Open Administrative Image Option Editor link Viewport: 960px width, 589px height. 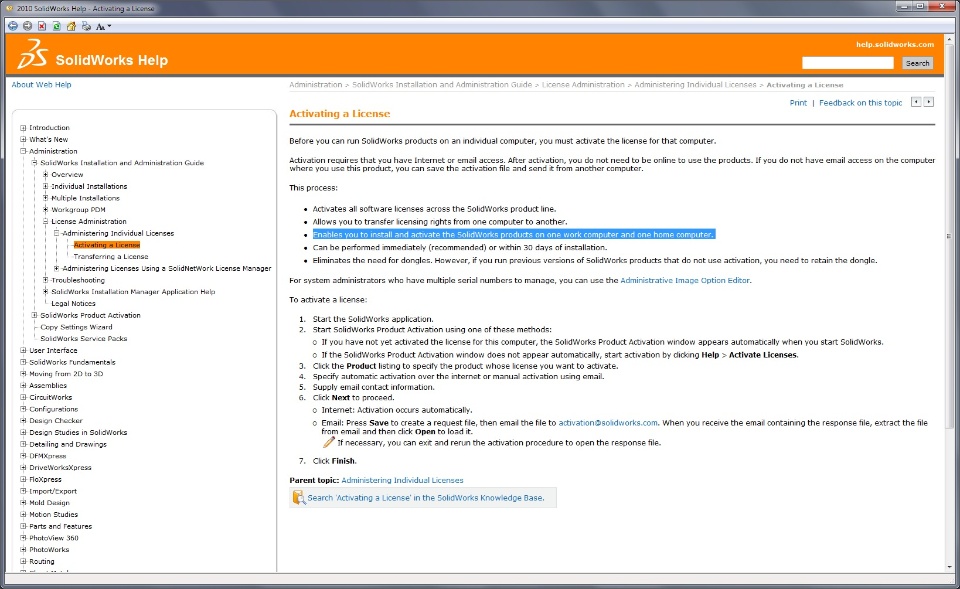[x=684, y=280]
